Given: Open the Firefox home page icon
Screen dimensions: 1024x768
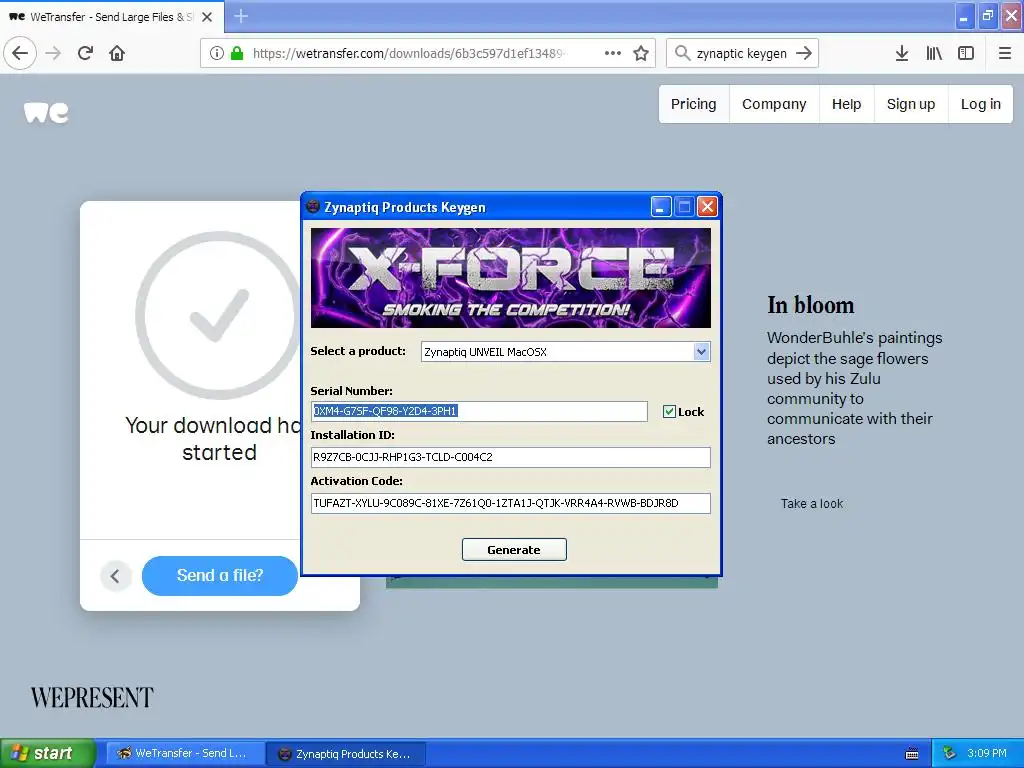Looking at the screenshot, I should click(117, 53).
